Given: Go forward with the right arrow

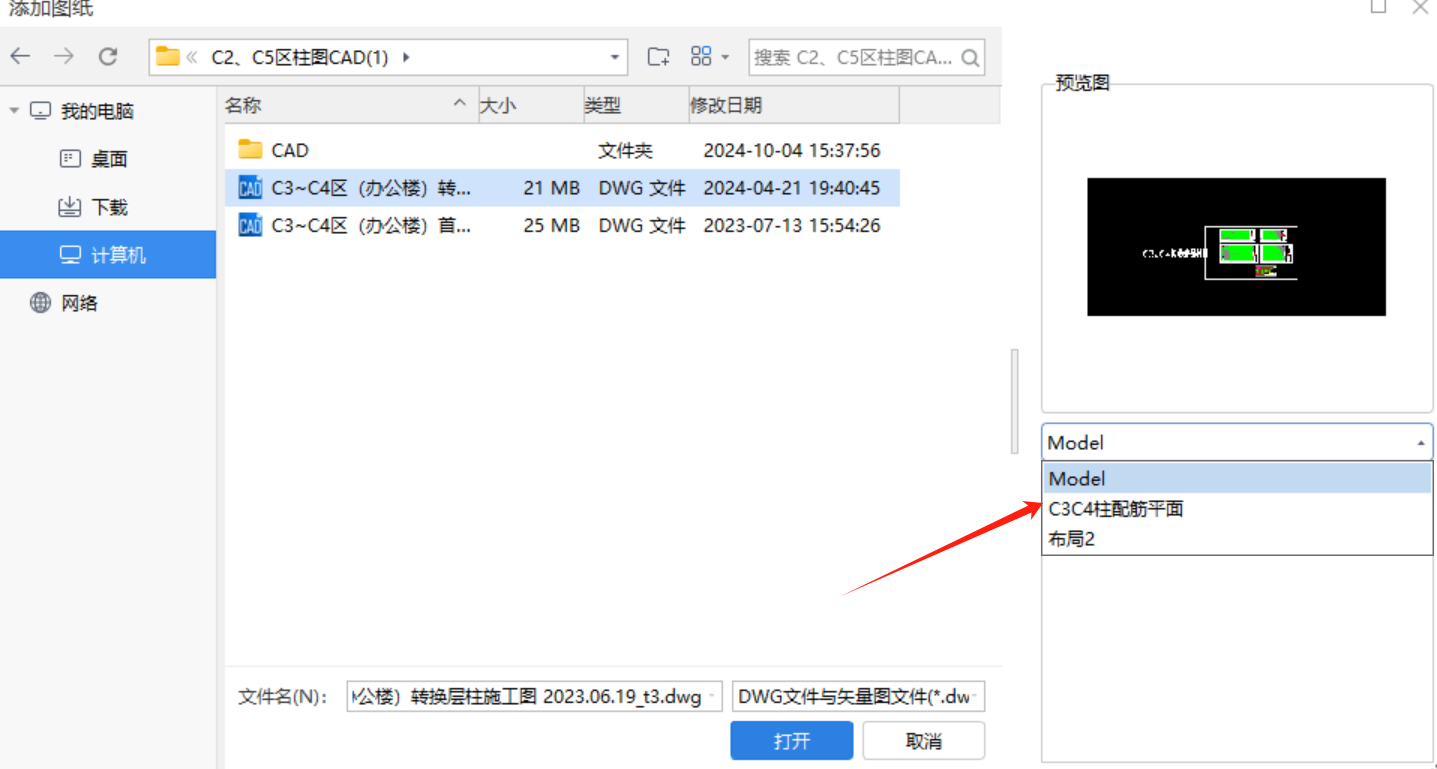Looking at the screenshot, I should coord(64,57).
